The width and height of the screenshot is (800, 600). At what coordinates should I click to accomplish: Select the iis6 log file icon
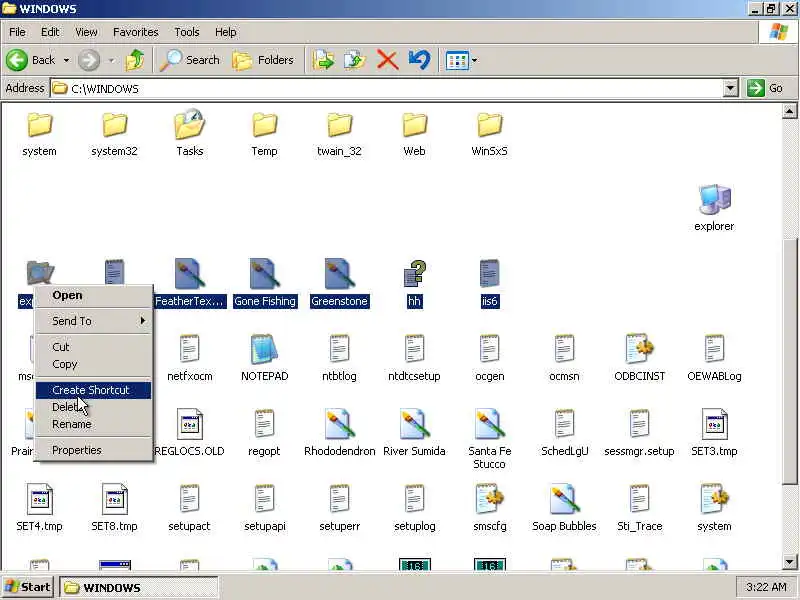[489, 274]
